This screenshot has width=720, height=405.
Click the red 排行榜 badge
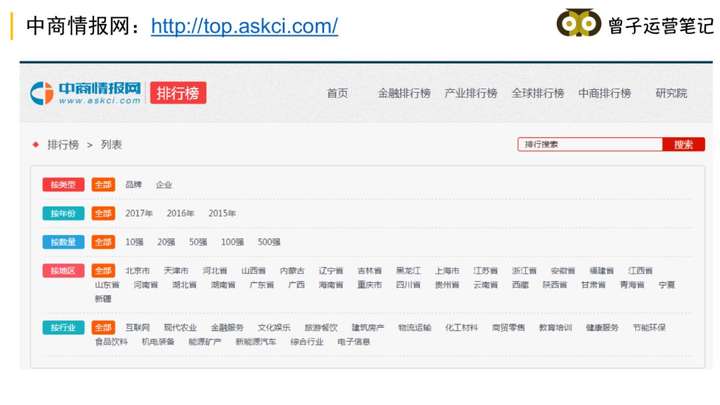tap(178, 93)
